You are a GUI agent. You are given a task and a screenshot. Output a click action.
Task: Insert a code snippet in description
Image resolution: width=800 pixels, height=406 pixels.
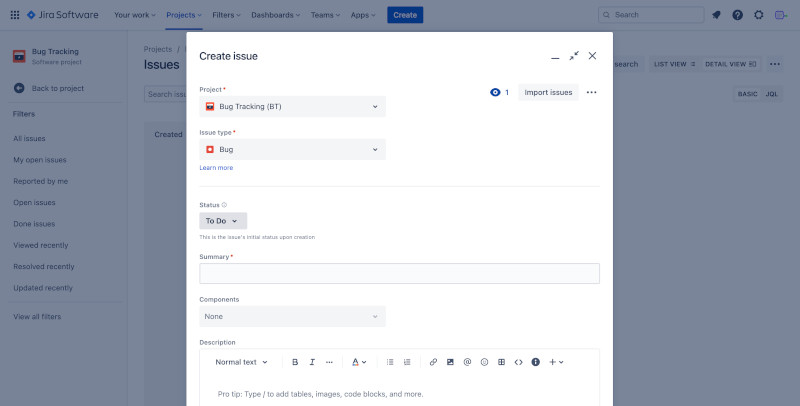pyautogui.click(x=518, y=362)
